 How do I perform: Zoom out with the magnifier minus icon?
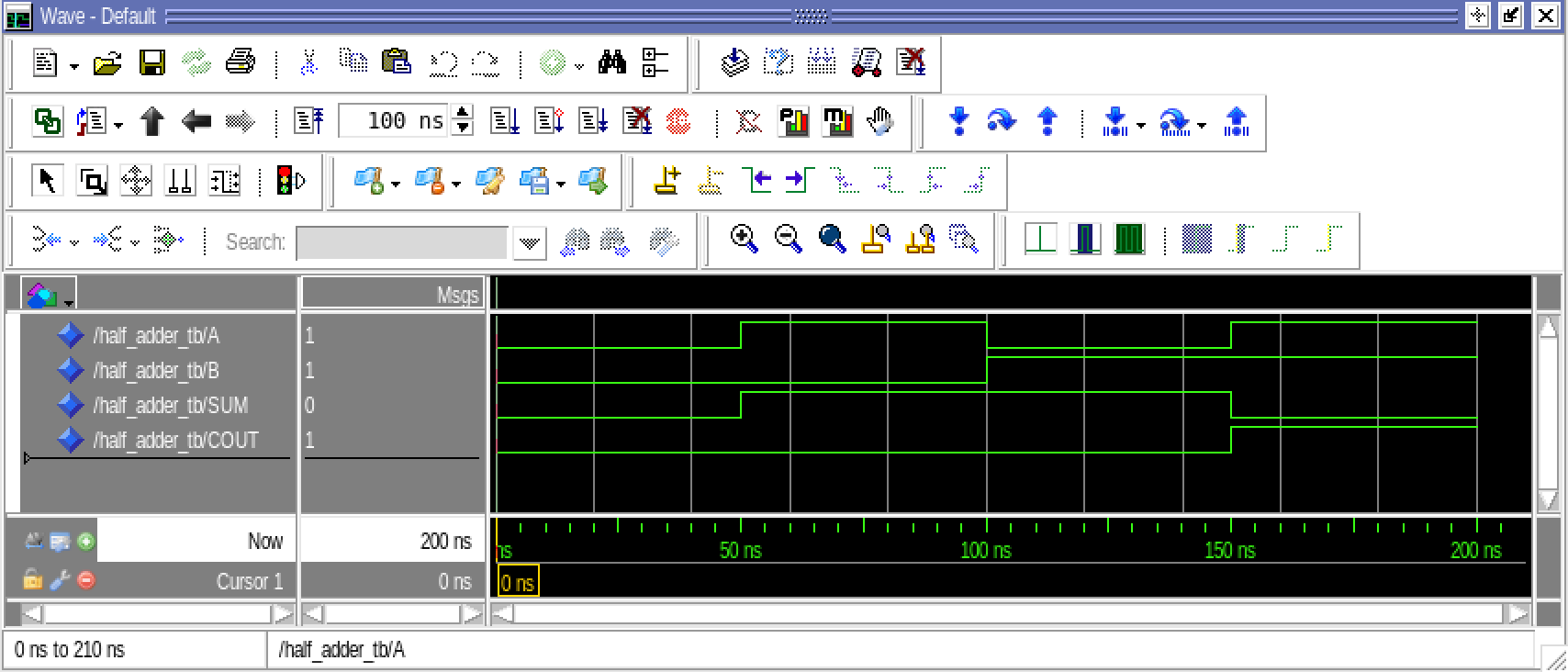point(788,240)
